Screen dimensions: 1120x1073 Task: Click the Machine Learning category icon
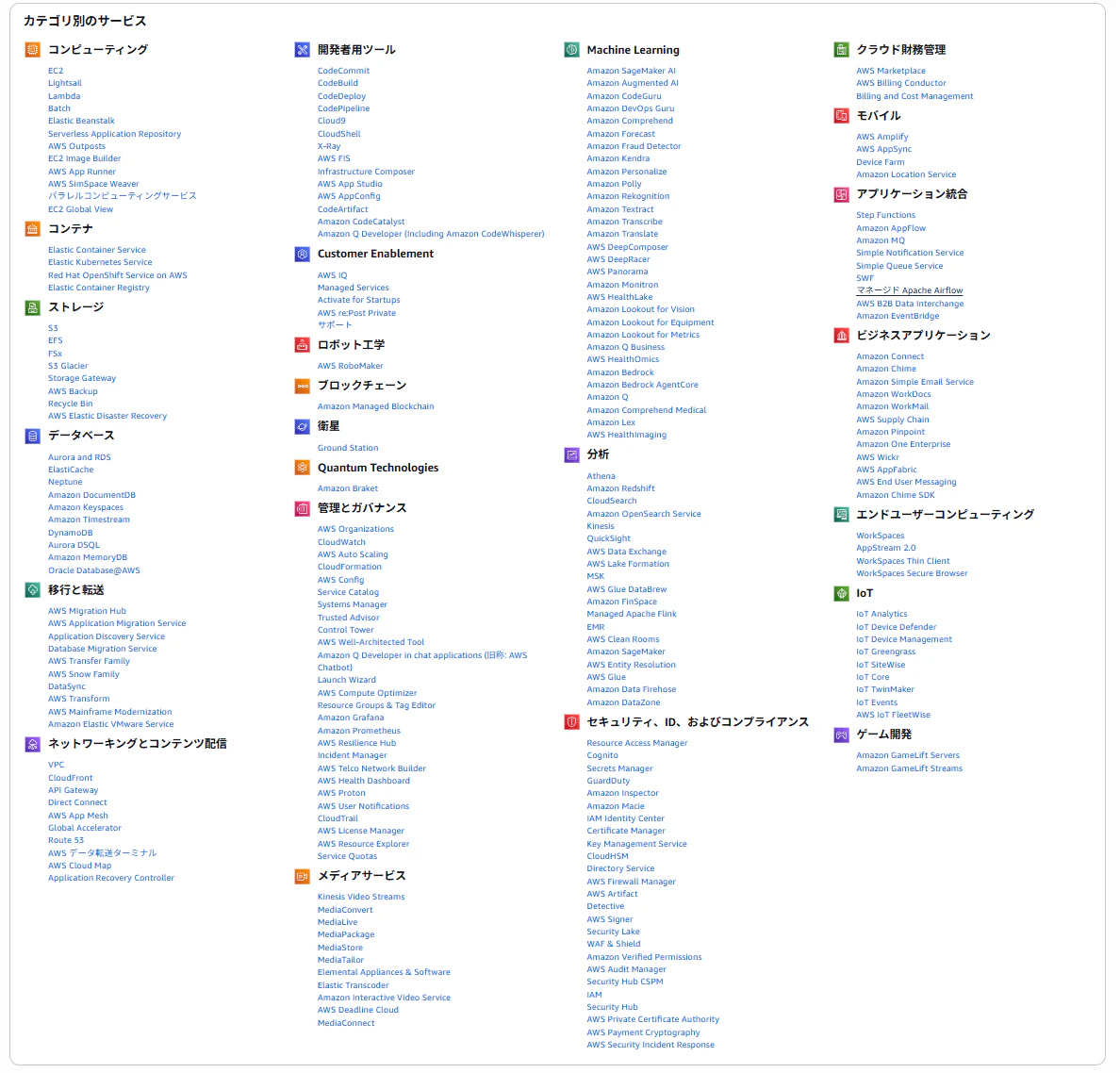click(x=571, y=49)
